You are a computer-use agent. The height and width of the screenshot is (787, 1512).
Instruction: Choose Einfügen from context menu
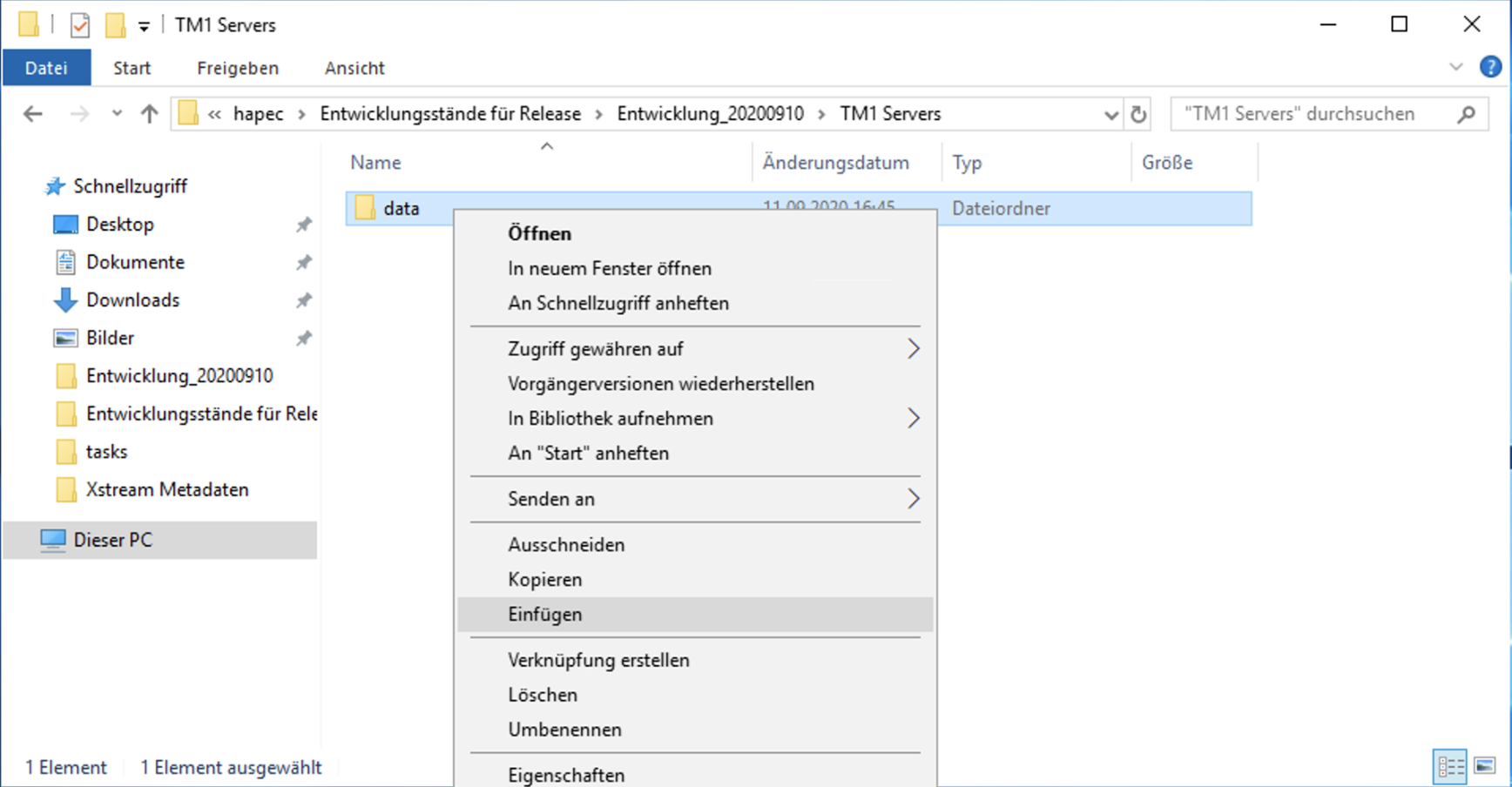point(545,615)
